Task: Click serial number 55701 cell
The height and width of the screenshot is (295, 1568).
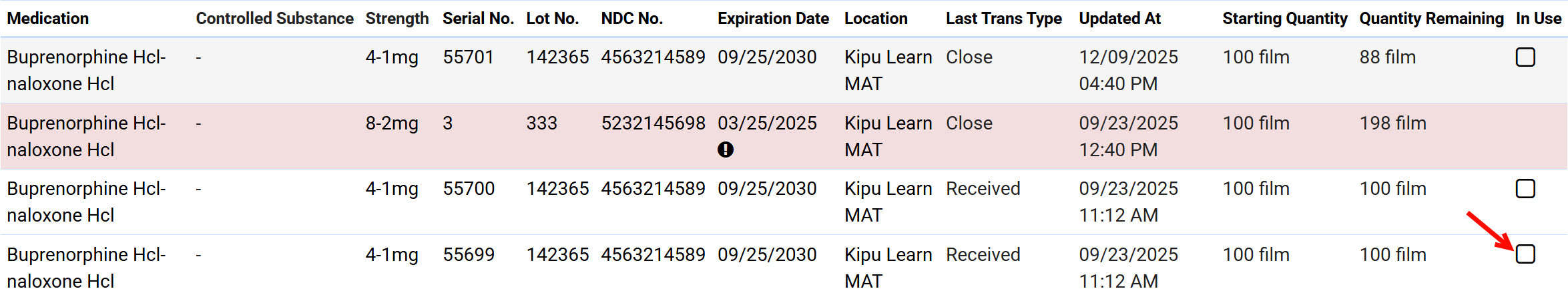Action: point(468,57)
